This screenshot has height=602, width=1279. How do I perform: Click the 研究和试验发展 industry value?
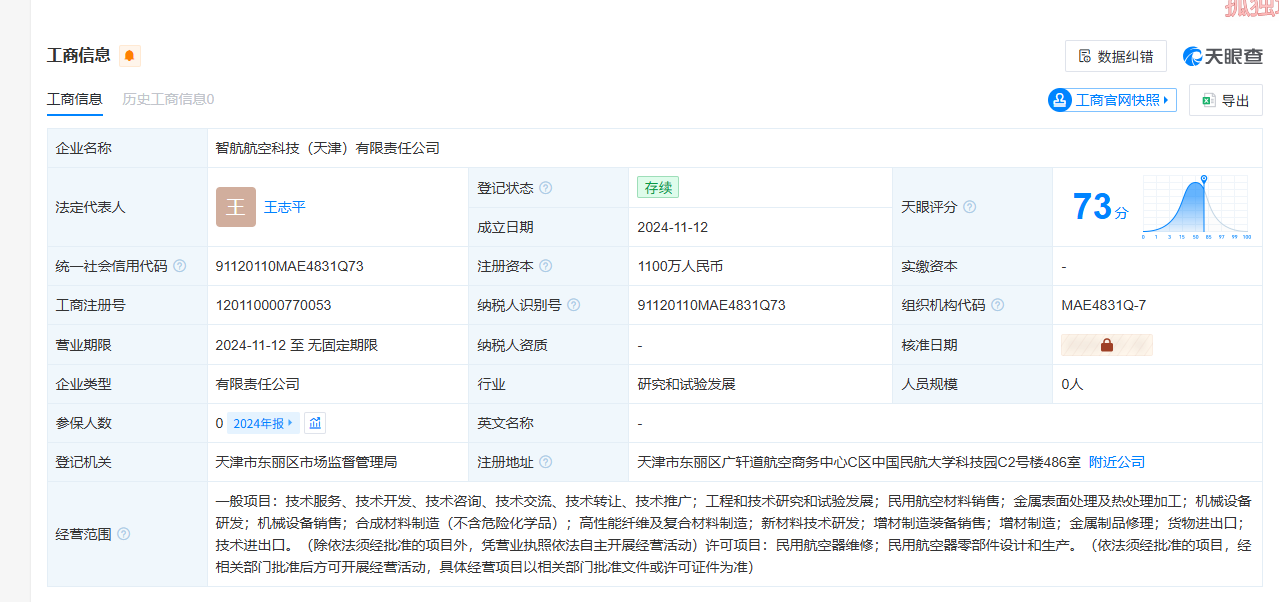(687, 384)
